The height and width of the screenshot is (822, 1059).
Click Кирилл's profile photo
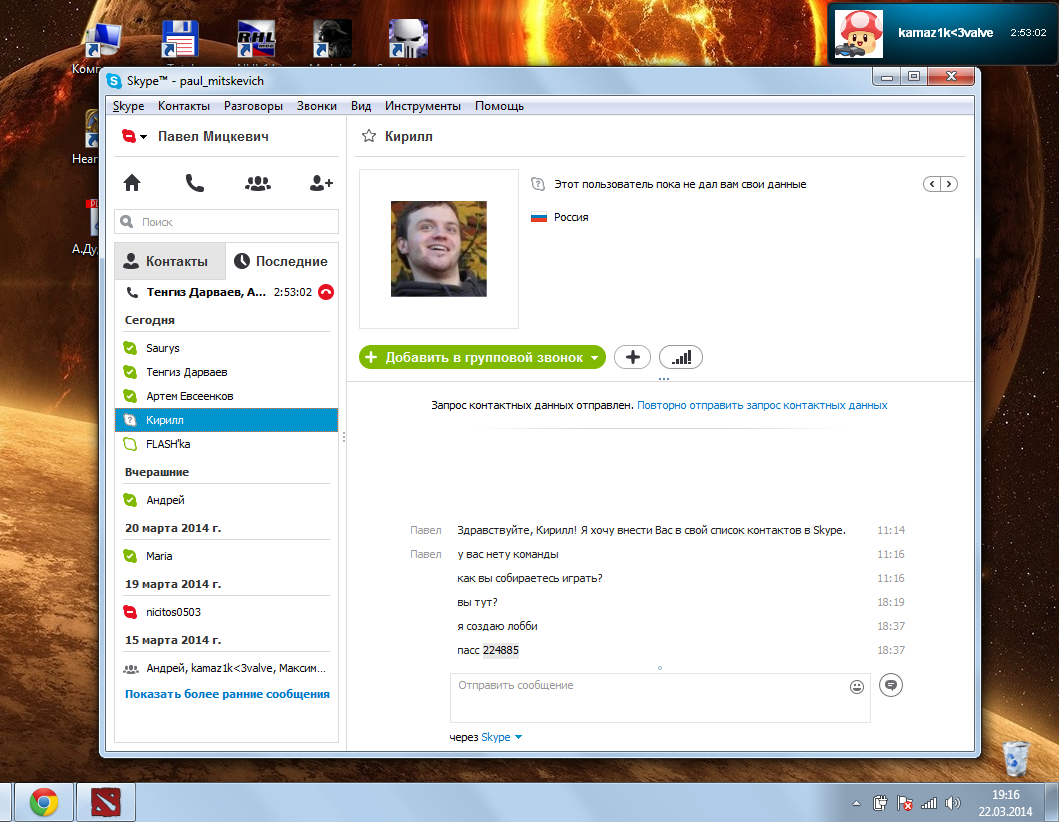438,249
